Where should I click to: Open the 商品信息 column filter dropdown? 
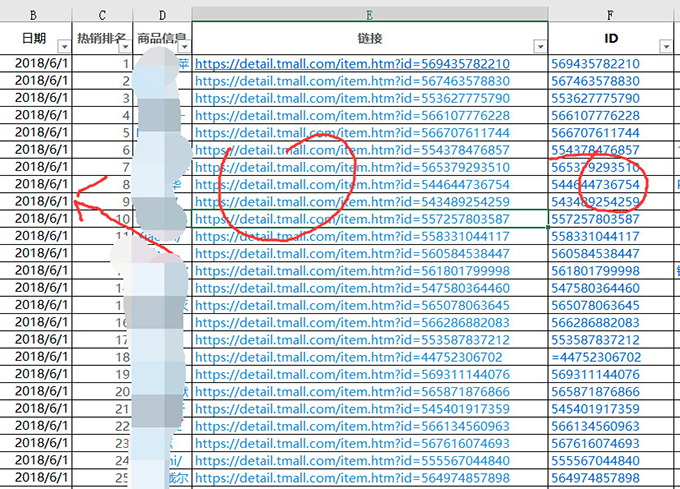click(184, 46)
